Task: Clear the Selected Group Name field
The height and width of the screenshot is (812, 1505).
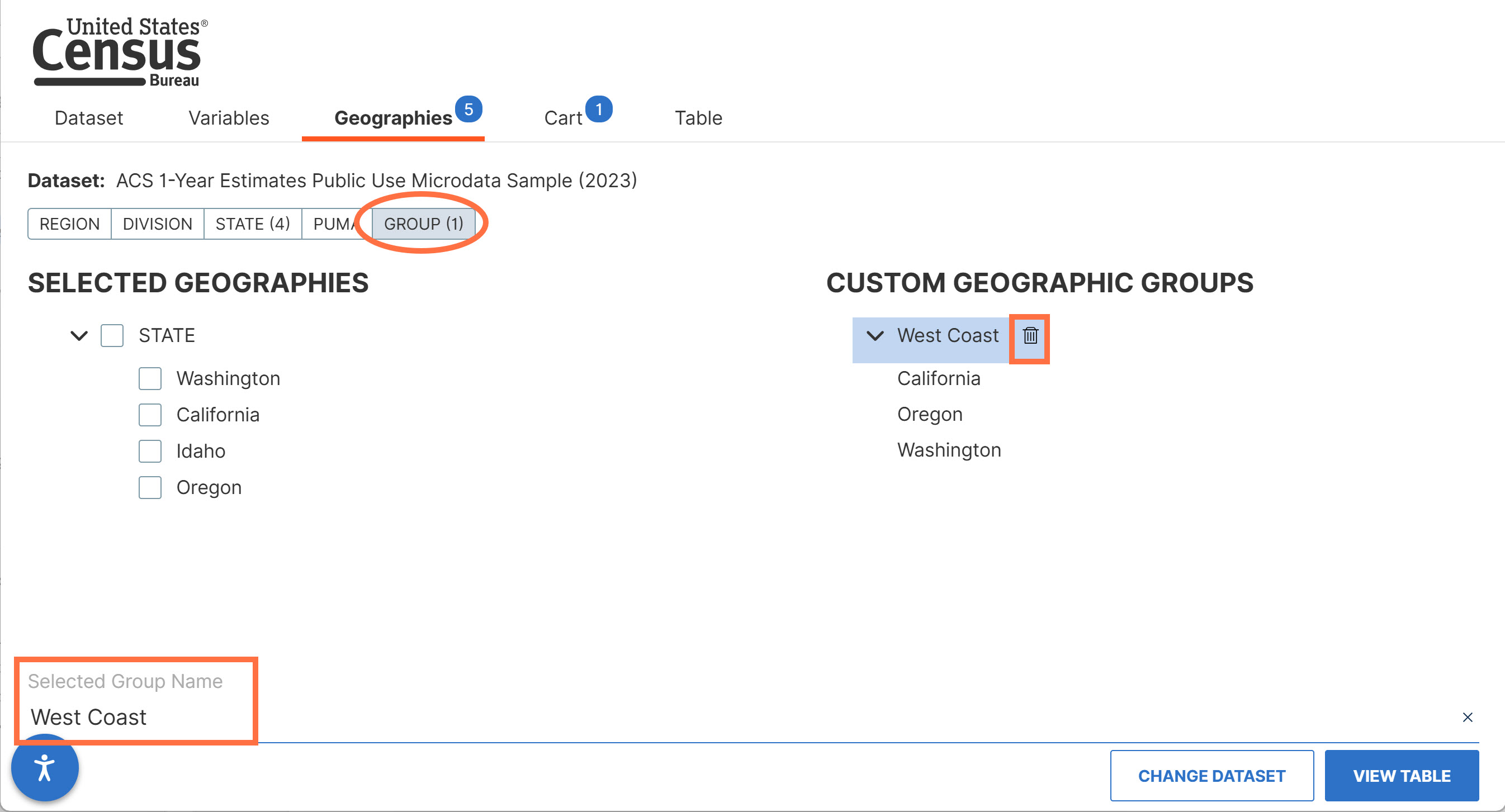Action: (x=1467, y=718)
